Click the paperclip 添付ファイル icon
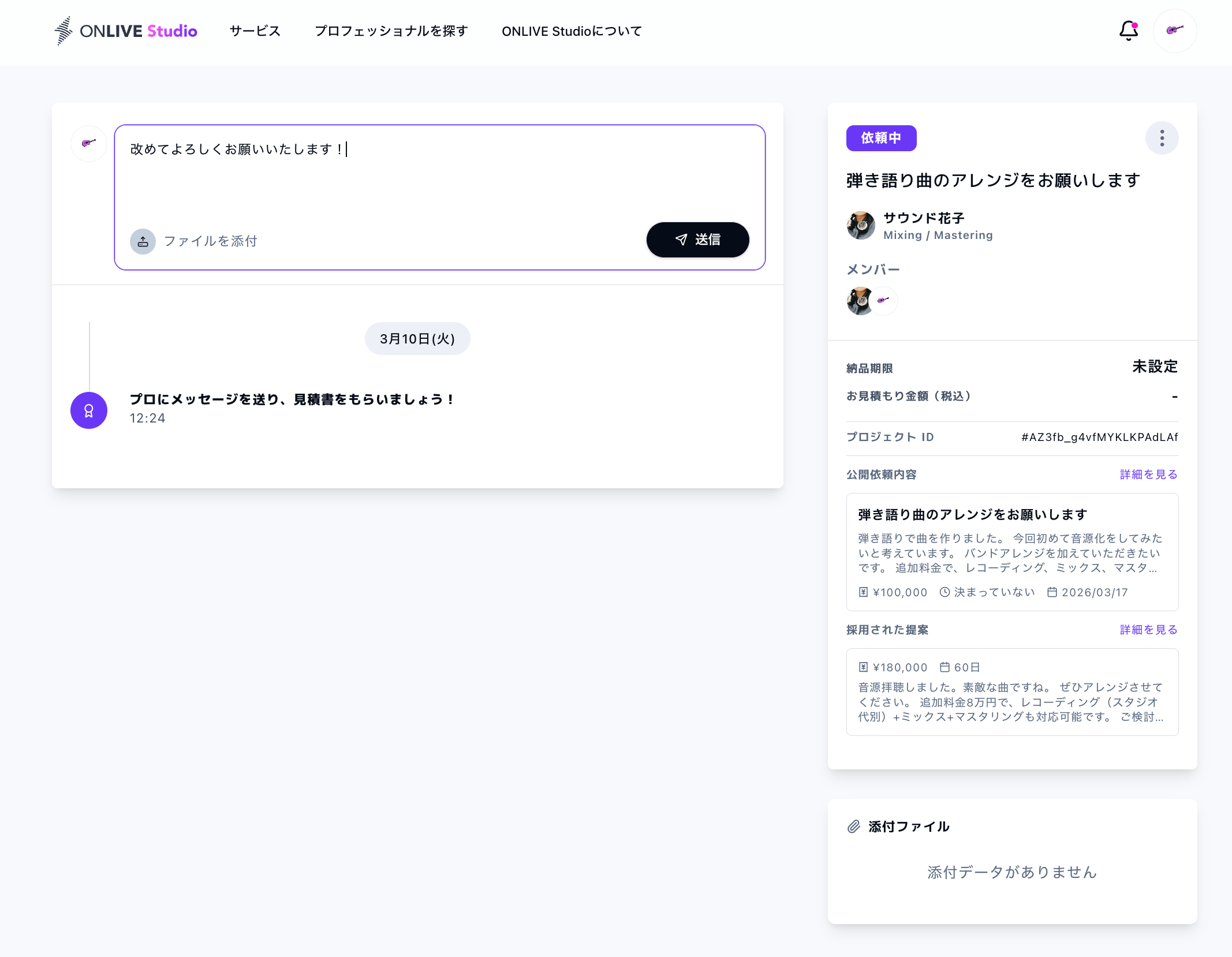The image size is (1232, 957). click(854, 827)
